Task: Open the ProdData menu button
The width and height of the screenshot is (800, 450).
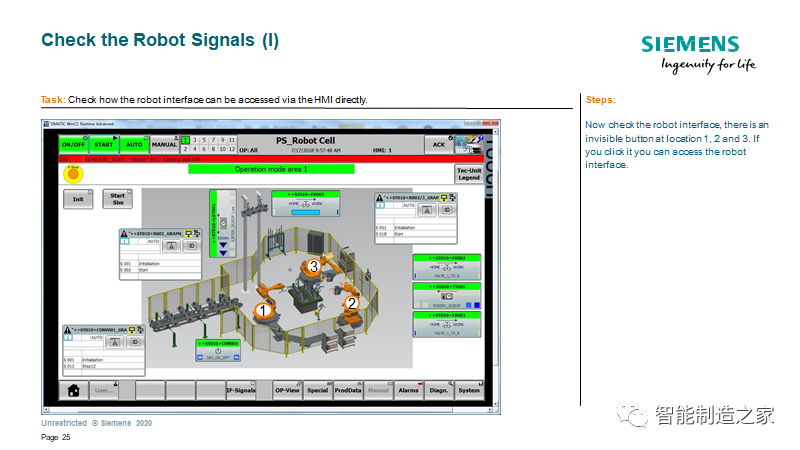Action: 348,390
